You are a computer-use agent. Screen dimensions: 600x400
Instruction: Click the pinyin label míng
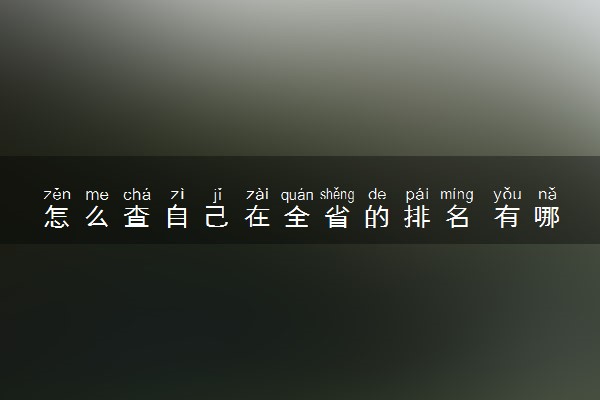click(457, 194)
